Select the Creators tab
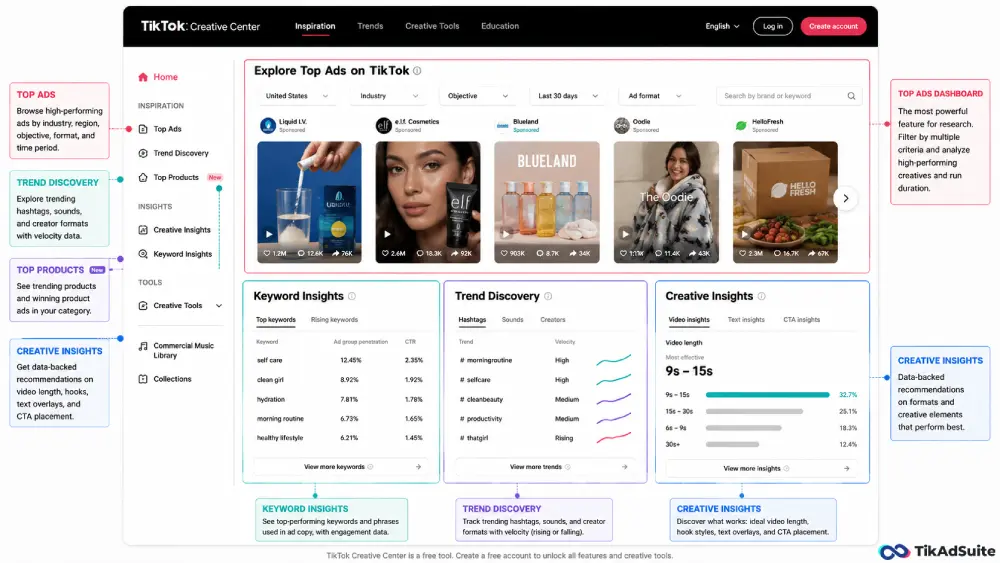 [552, 319]
